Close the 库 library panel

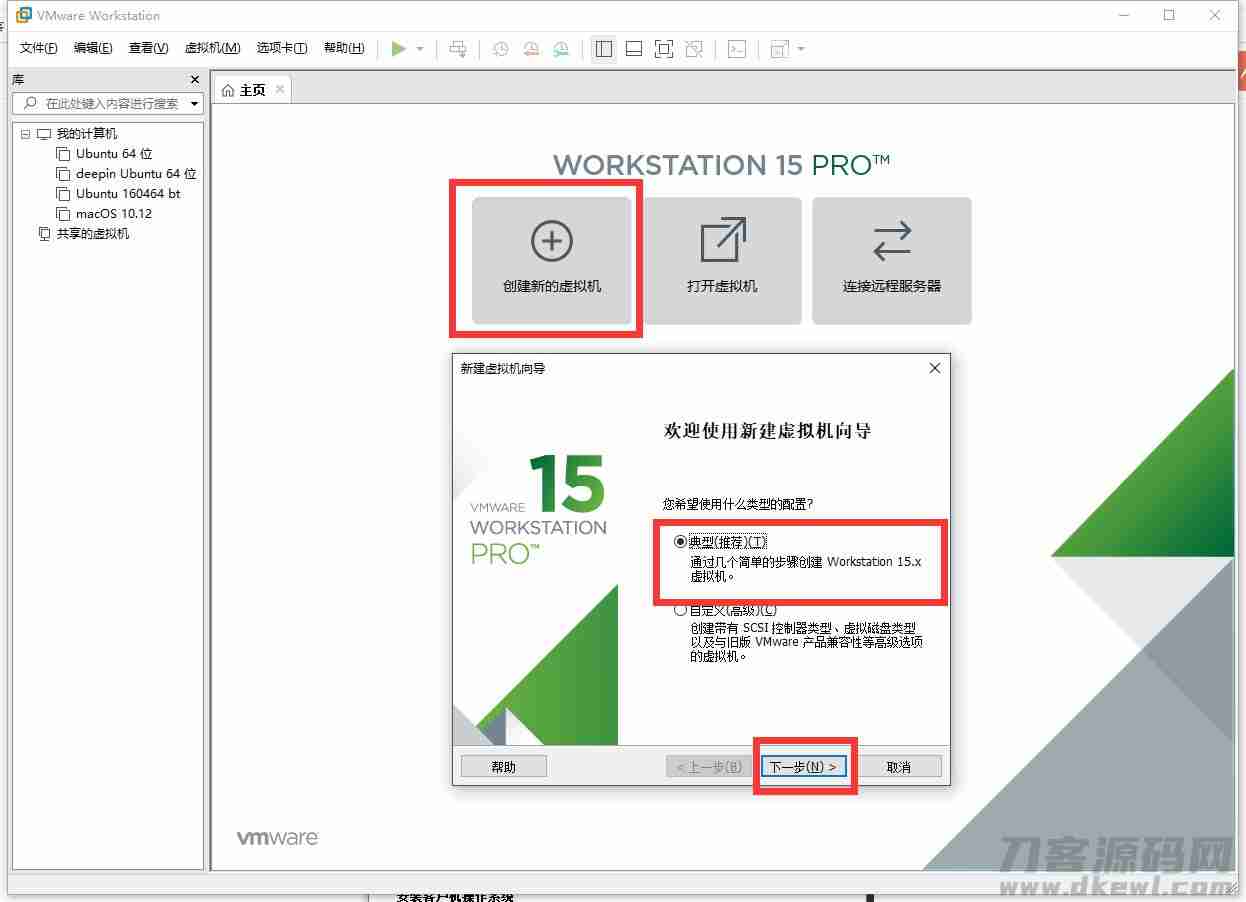tap(195, 79)
